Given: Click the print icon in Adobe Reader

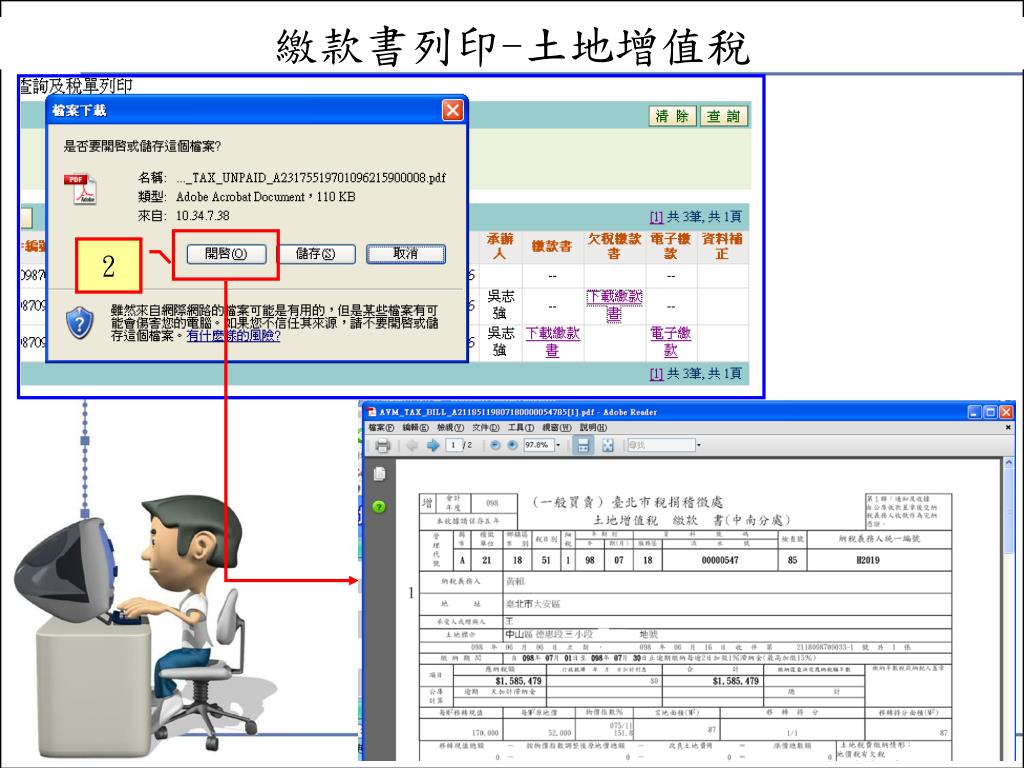Looking at the screenshot, I should pyautogui.click(x=383, y=445).
